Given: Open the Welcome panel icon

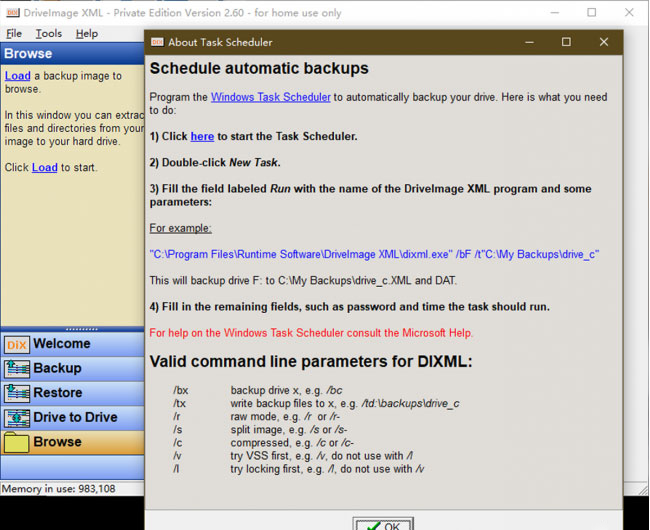Looking at the screenshot, I should pos(17,344).
